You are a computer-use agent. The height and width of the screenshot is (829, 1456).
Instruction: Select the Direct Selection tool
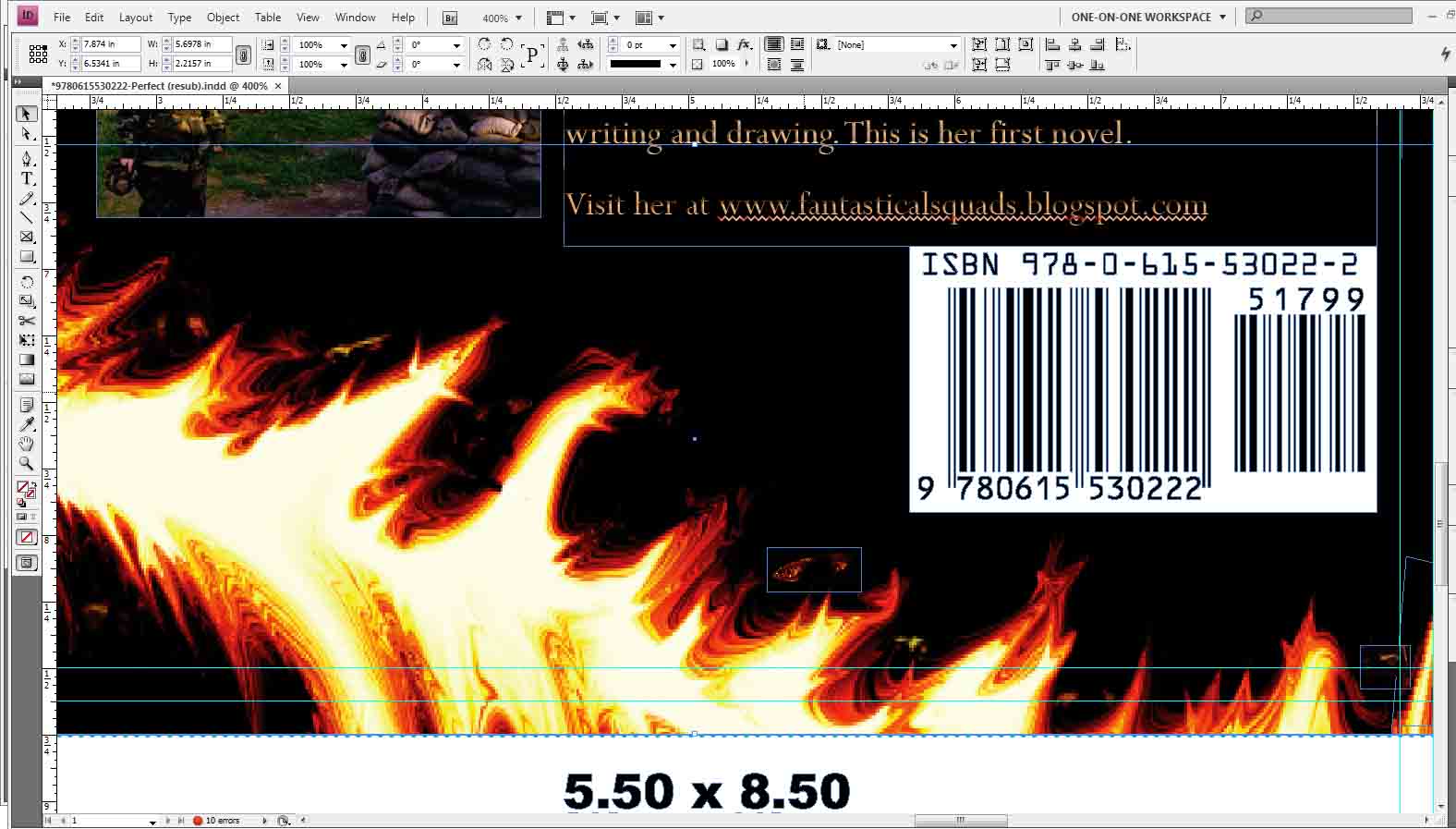click(x=27, y=135)
